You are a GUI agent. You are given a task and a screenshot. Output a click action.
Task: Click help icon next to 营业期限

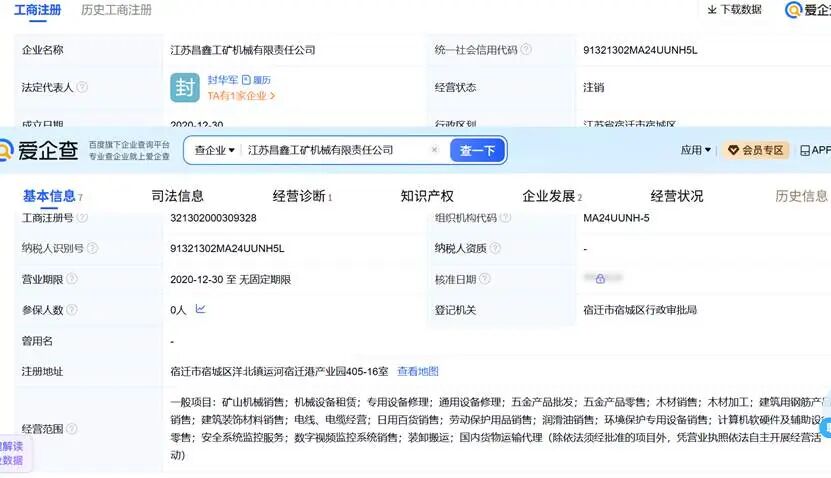coord(72,279)
